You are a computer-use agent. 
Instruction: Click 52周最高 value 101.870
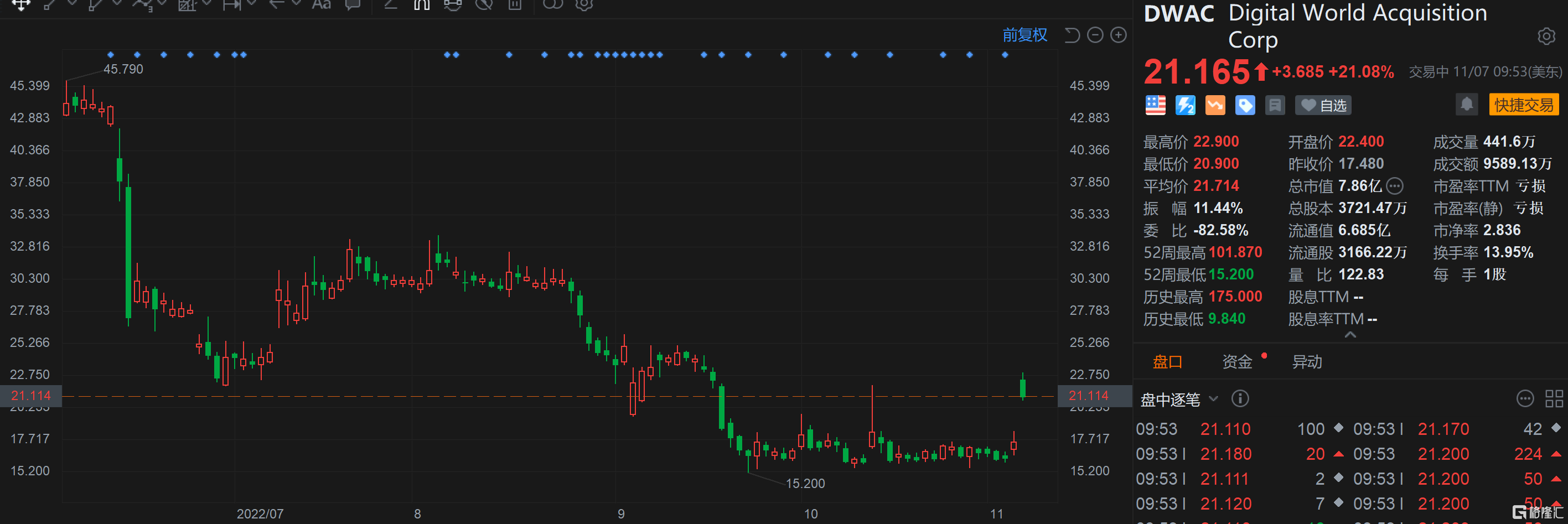[x=1235, y=252]
